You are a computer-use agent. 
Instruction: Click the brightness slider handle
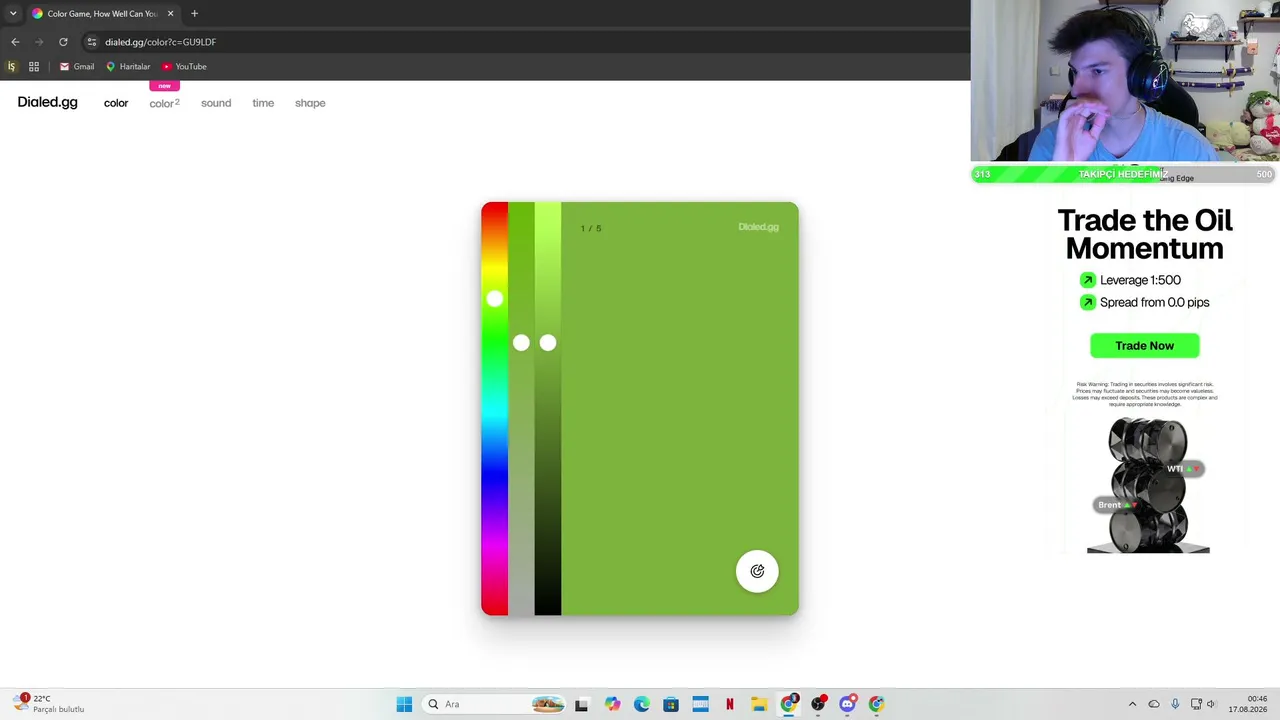[x=548, y=343]
